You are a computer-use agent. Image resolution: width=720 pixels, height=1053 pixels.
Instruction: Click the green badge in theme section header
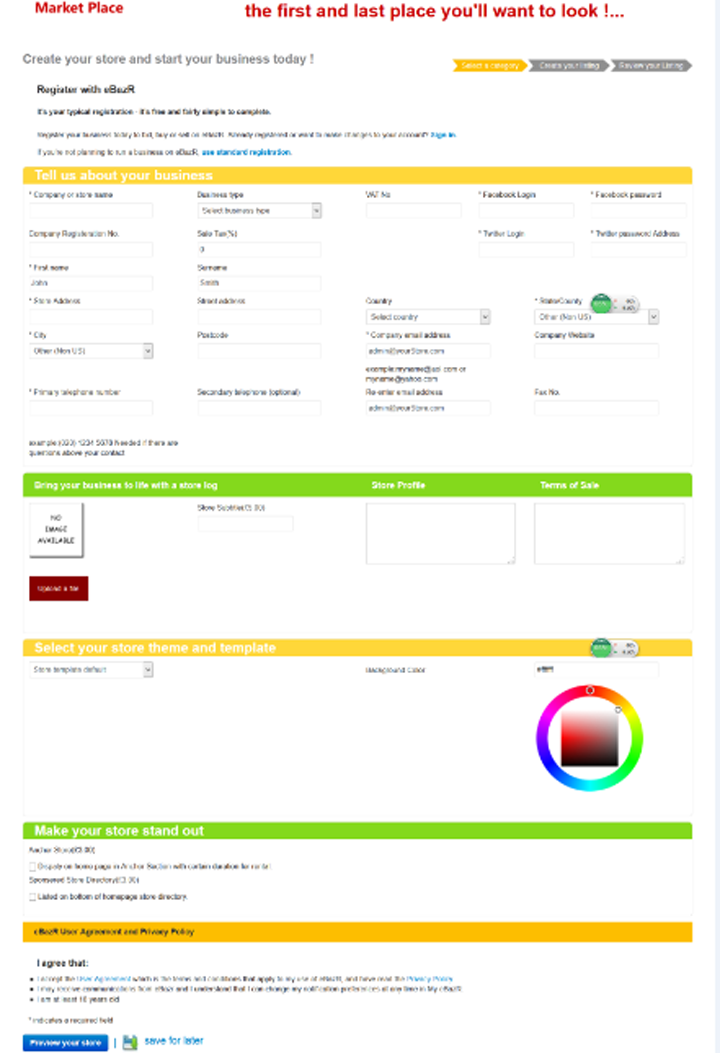(601, 648)
